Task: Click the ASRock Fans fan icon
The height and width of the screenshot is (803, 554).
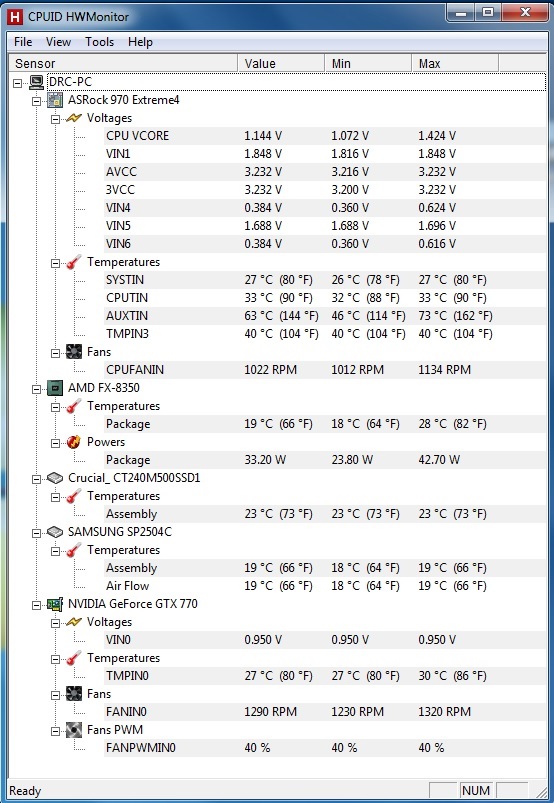Action: 74,352
